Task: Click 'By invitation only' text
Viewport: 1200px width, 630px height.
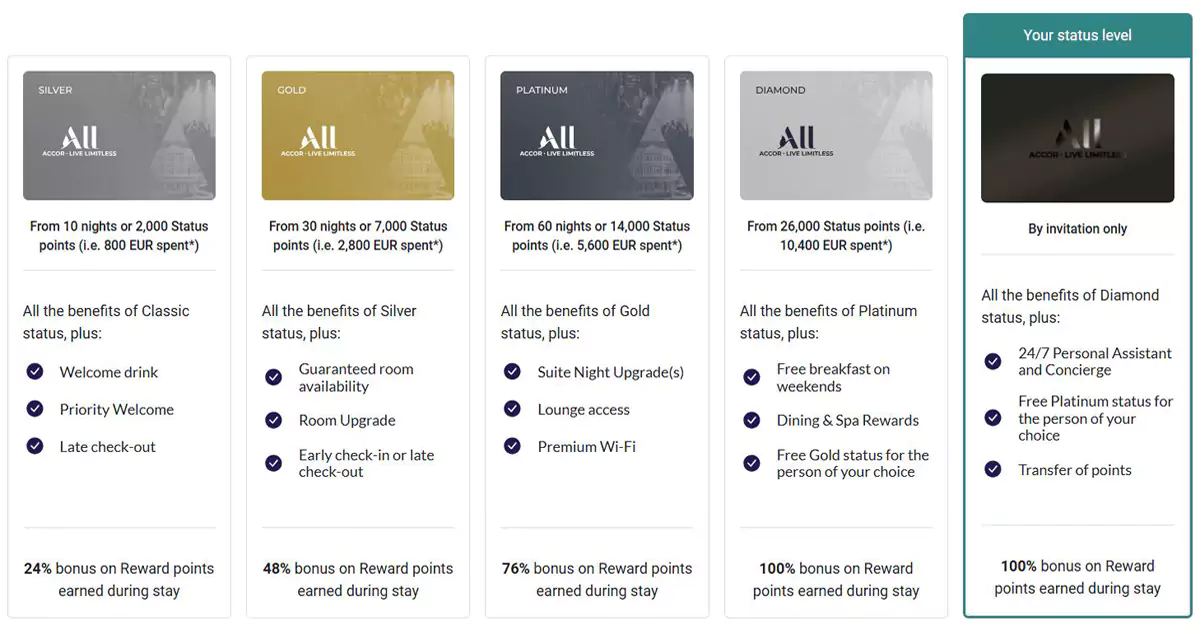Action: click(1077, 229)
